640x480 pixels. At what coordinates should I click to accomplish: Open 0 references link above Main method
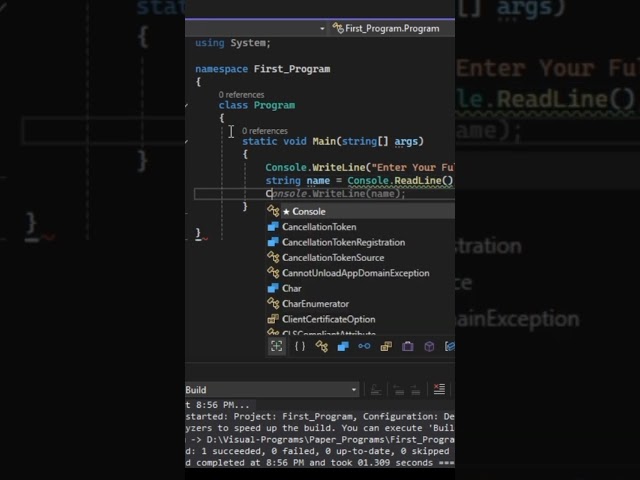coord(264,131)
